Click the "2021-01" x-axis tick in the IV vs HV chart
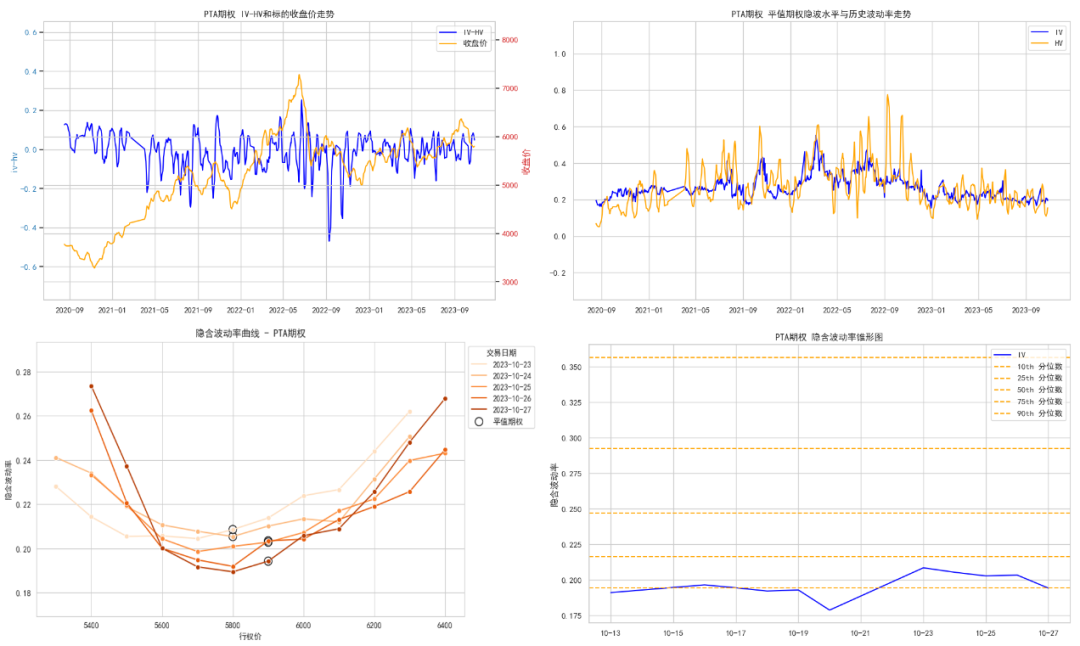 648,311
